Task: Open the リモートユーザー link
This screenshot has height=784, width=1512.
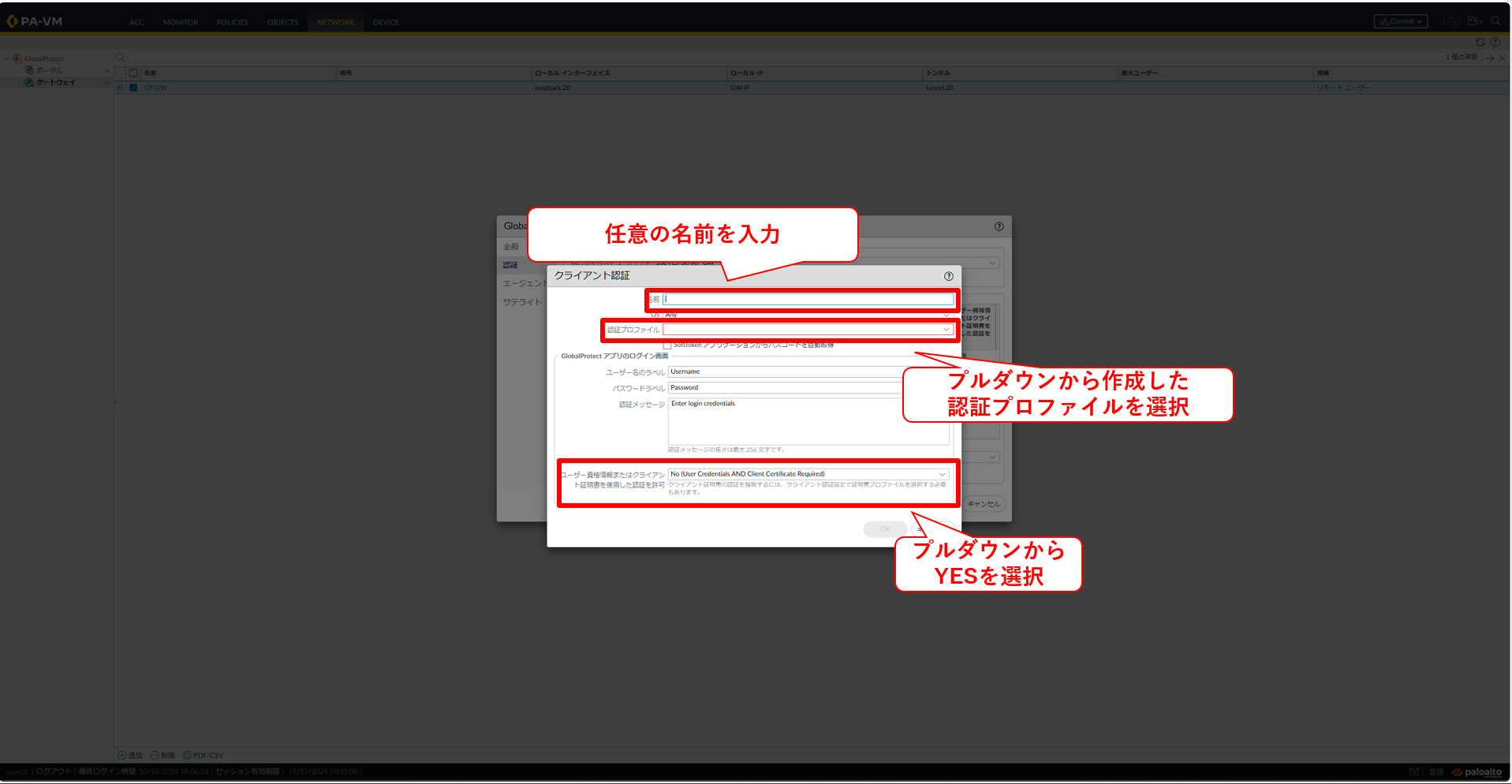Action: pyautogui.click(x=1342, y=88)
